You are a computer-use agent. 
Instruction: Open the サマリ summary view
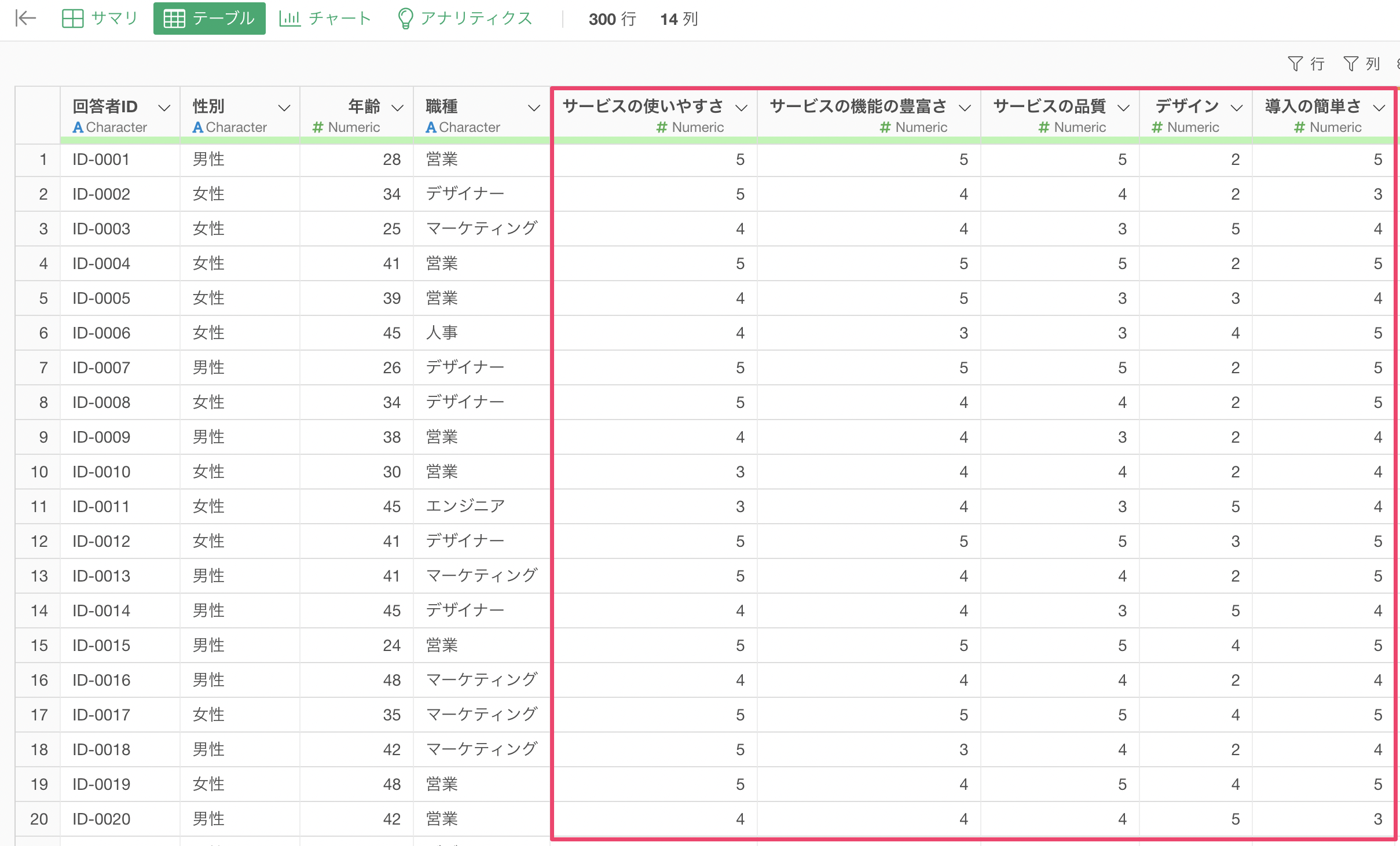click(100, 19)
